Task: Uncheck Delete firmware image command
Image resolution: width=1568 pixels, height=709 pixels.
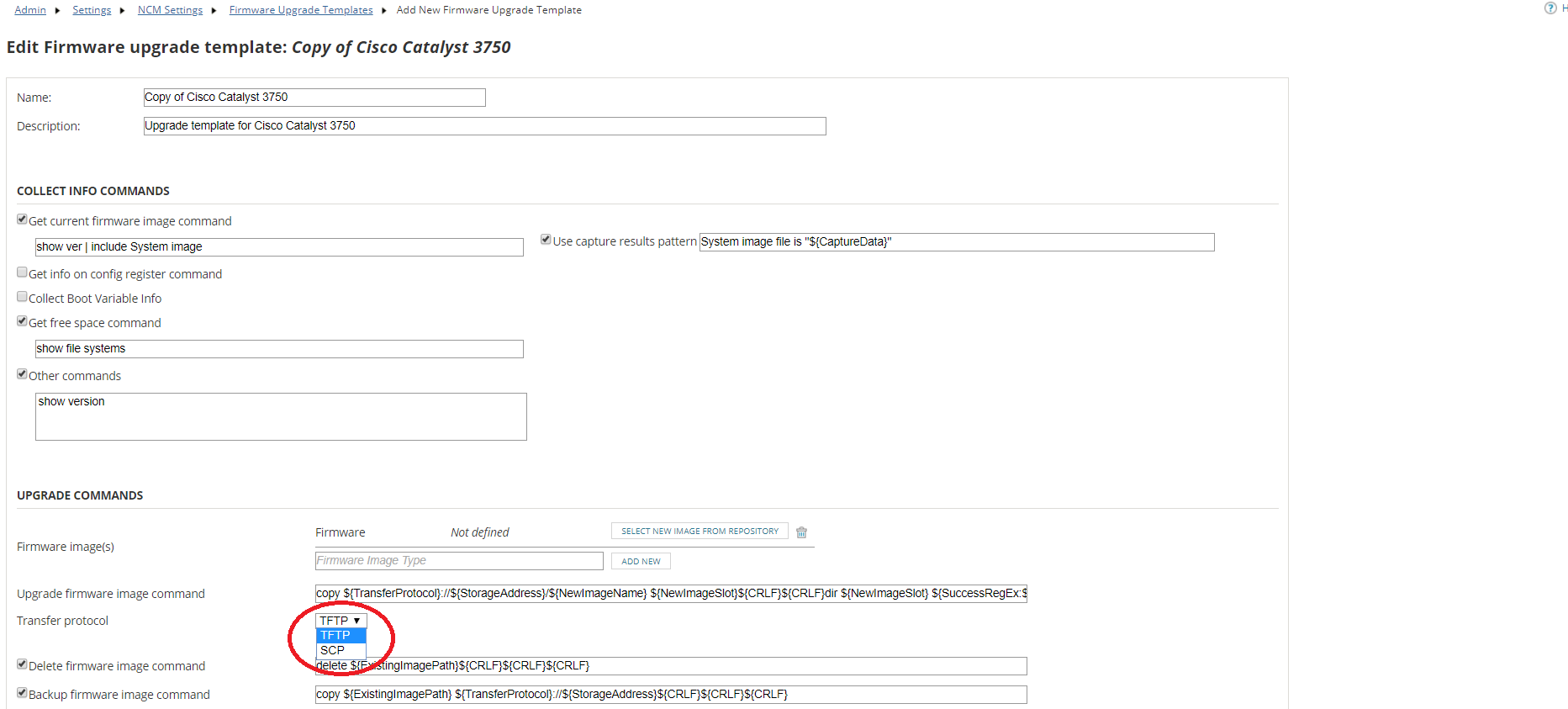Action: click(22, 664)
